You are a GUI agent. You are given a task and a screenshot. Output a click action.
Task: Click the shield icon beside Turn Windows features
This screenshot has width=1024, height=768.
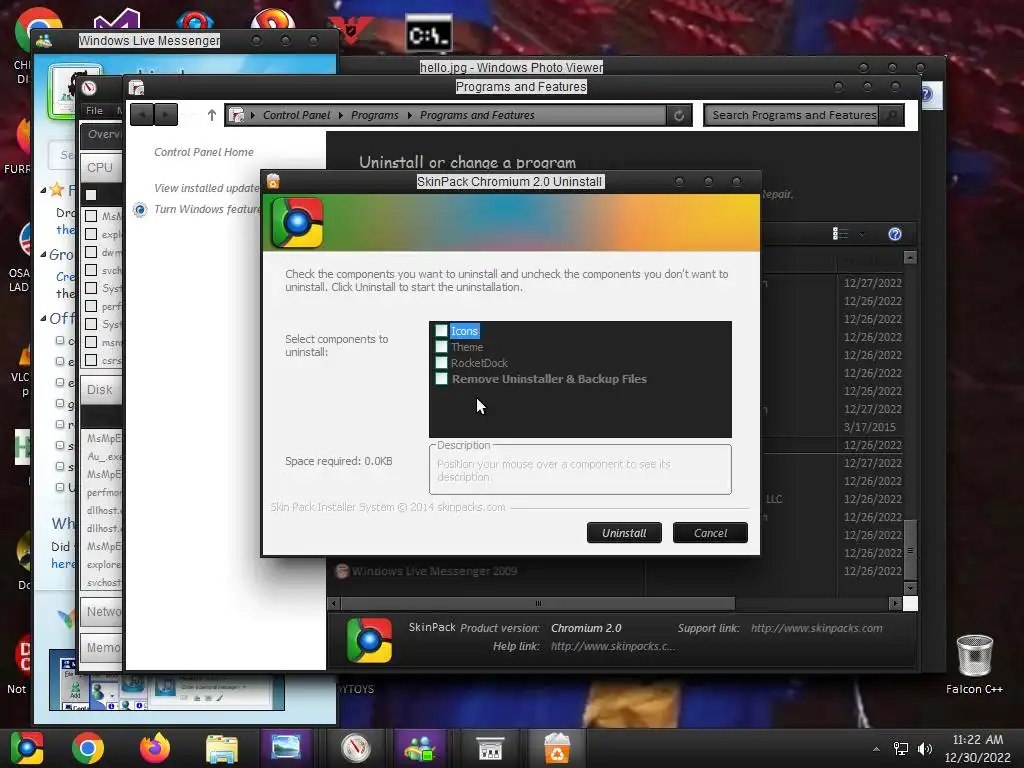140,210
